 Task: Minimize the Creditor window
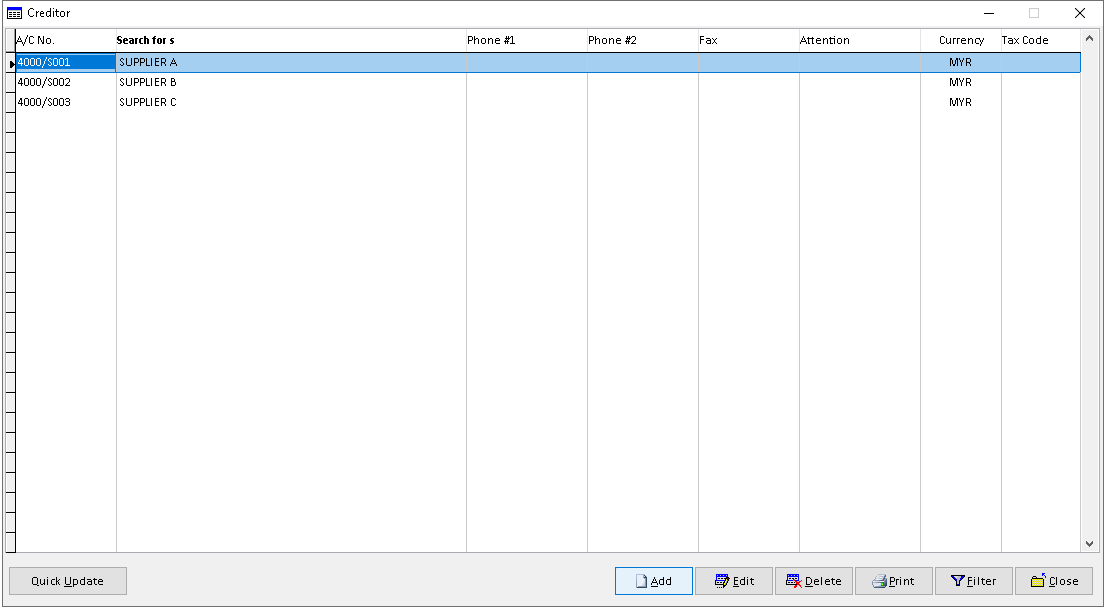pyautogui.click(x=989, y=13)
